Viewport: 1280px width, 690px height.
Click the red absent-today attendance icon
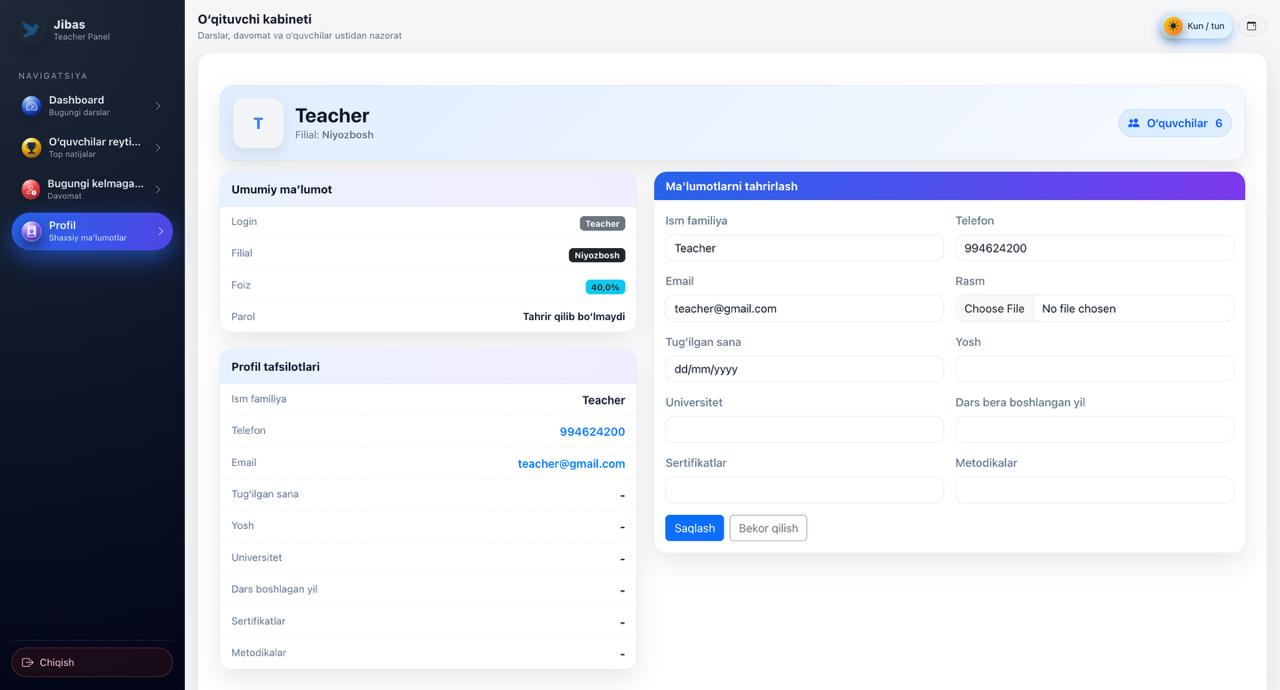pyautogui.click(x=31, y=189)
